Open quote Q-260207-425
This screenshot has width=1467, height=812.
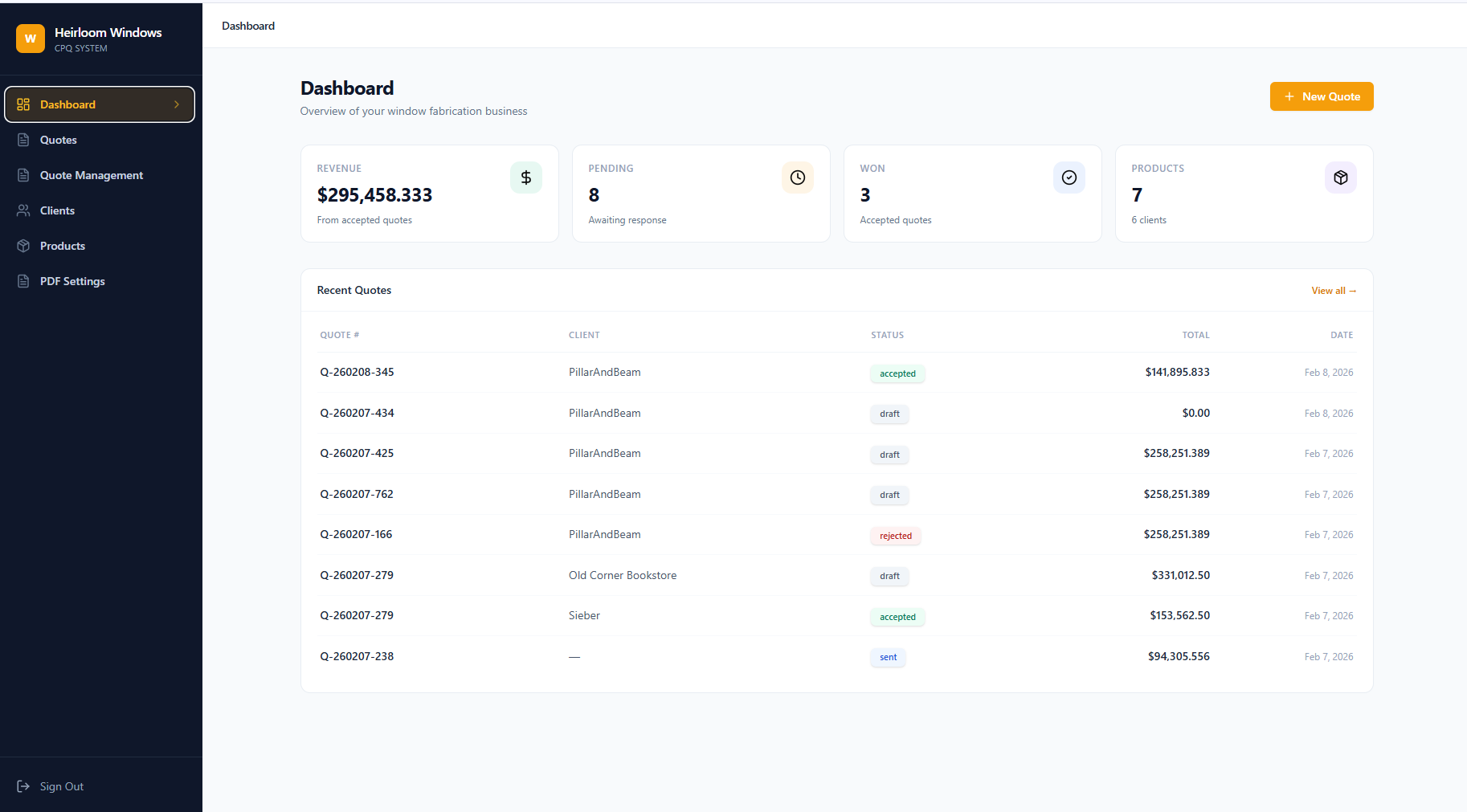[357, 453]
